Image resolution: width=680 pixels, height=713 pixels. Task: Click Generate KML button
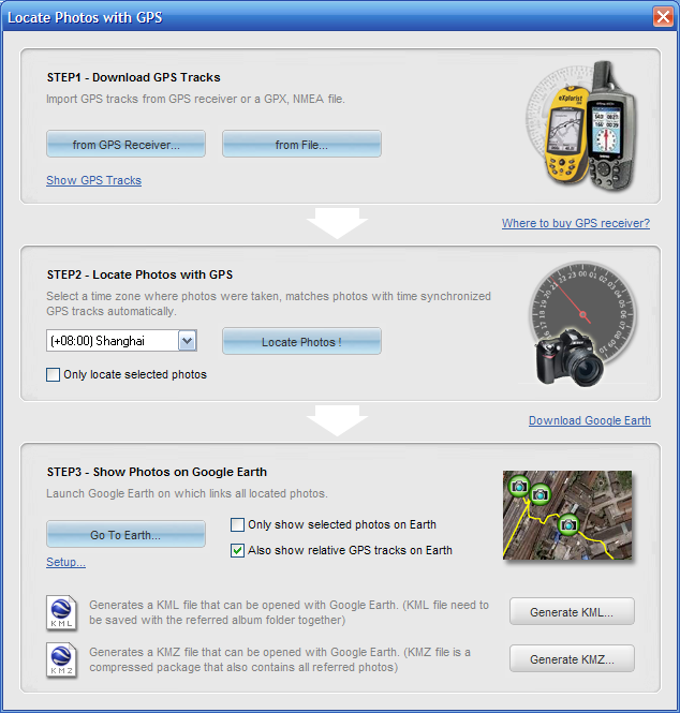572,611
